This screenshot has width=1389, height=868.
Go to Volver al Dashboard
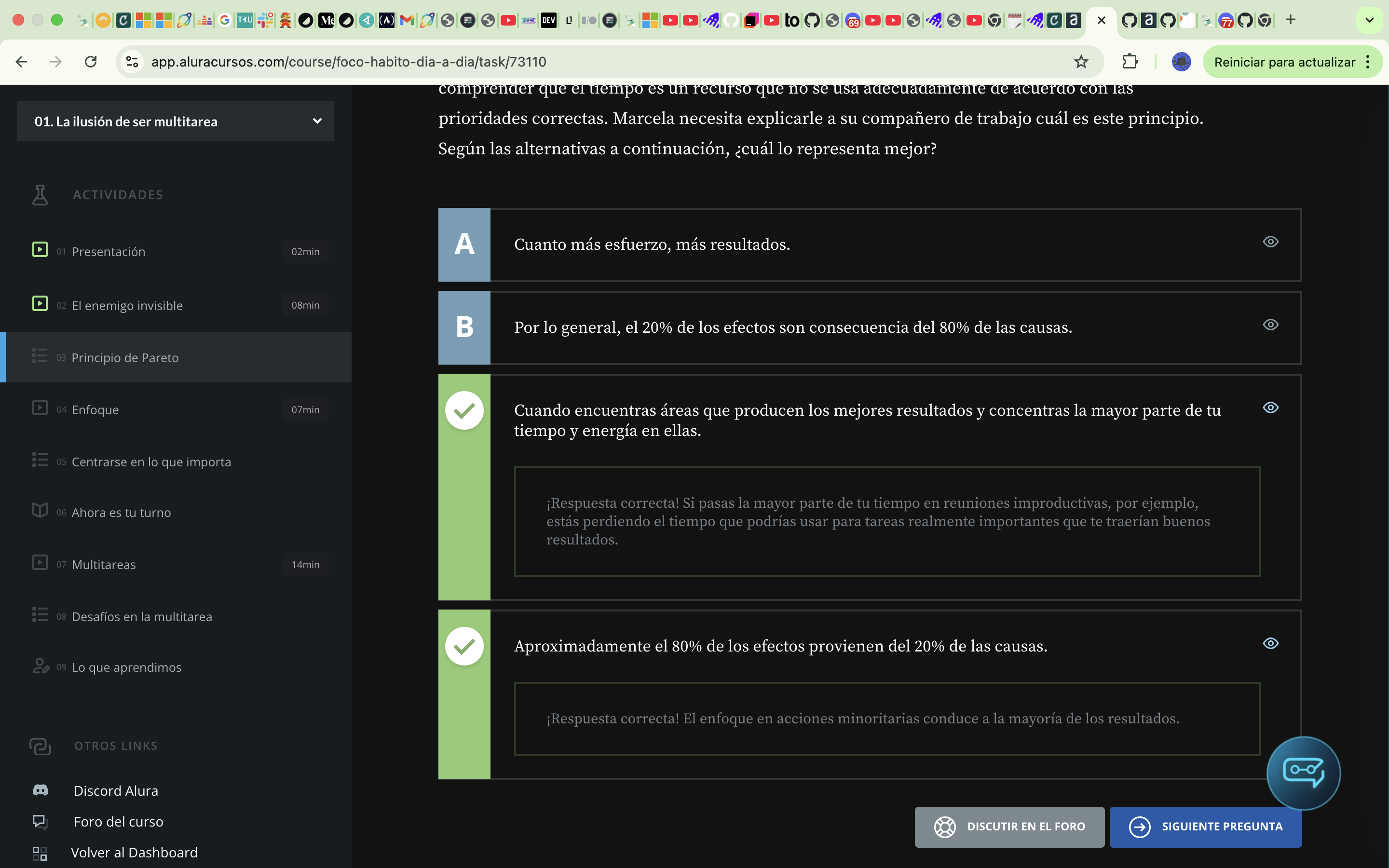point(134,853)
